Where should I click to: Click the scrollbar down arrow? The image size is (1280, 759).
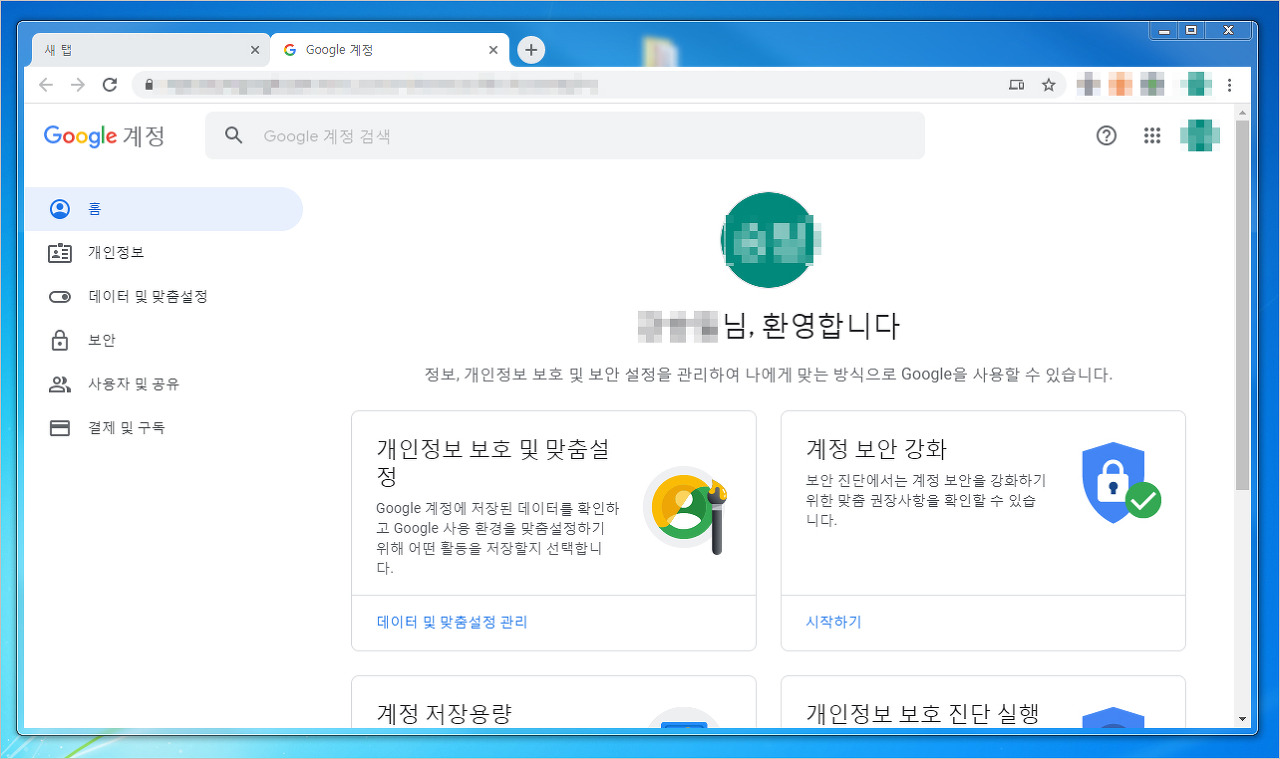(1242, 719)
